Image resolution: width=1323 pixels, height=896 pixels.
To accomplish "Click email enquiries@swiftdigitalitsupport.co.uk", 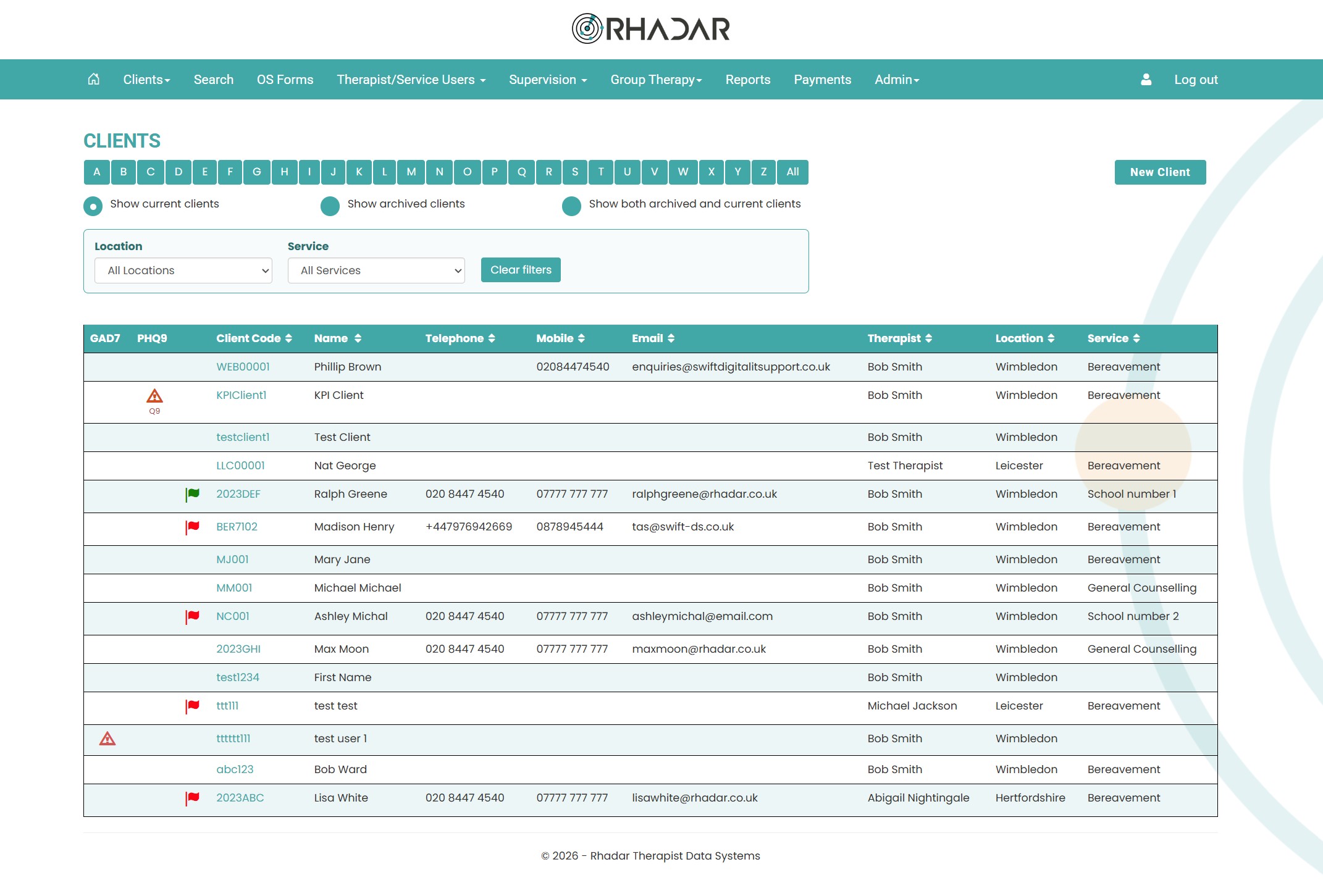I will (x=731, y=367).
